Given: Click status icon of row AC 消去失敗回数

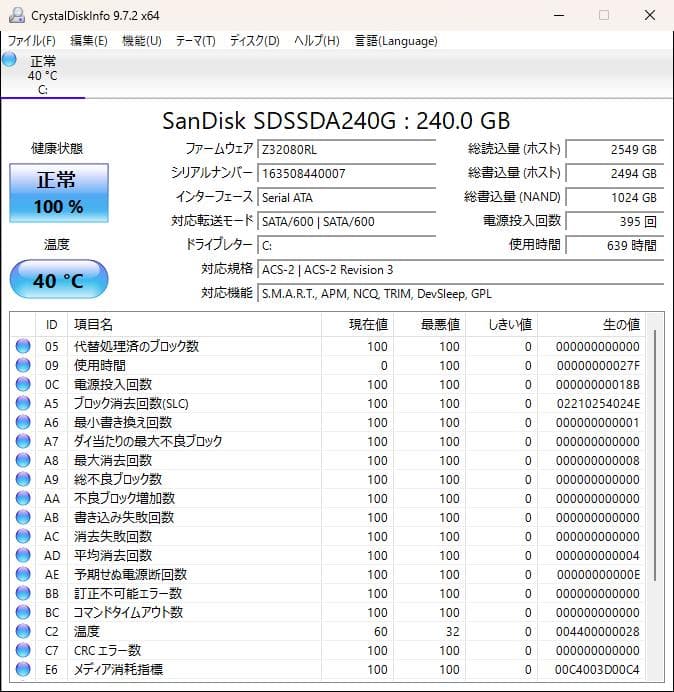Looking at the screenshot, I should 23,536.
